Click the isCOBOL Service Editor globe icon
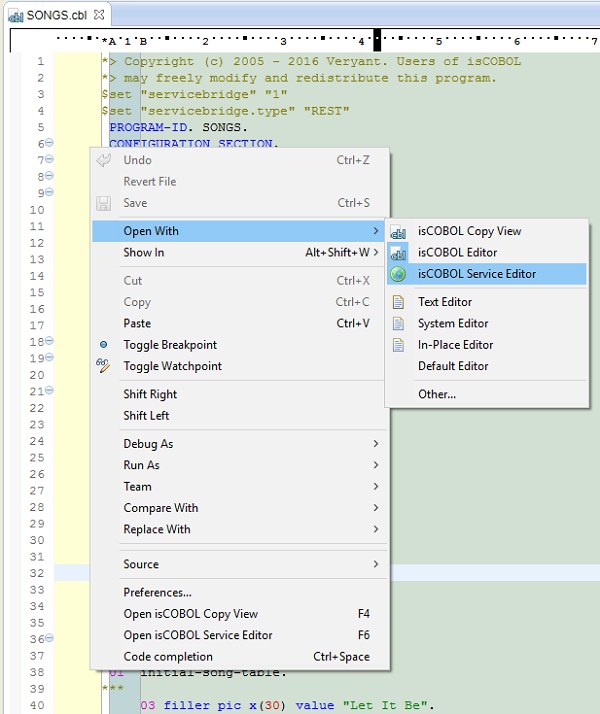The image size is (600, 714). point(398,274)
